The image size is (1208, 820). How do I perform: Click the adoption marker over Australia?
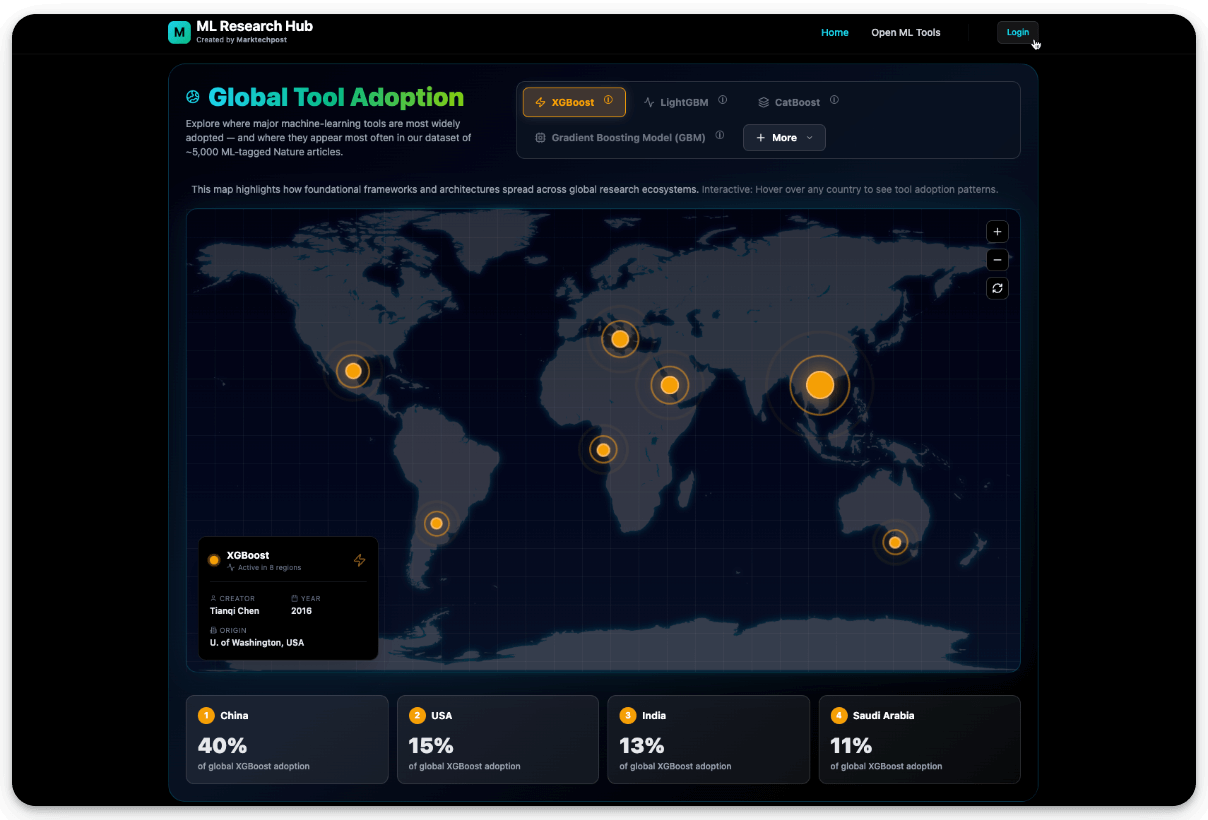coord(895,543)
